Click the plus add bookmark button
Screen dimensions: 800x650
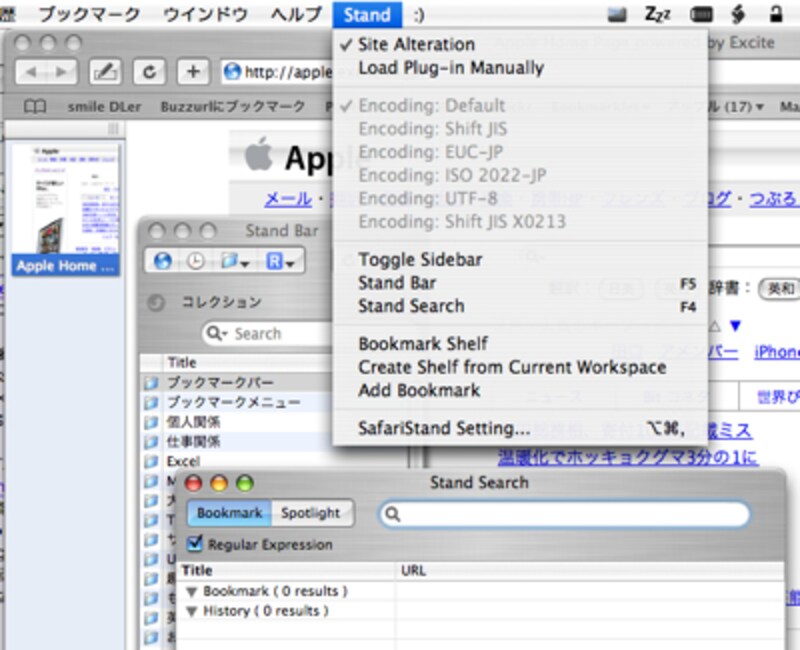pos(193,71)
